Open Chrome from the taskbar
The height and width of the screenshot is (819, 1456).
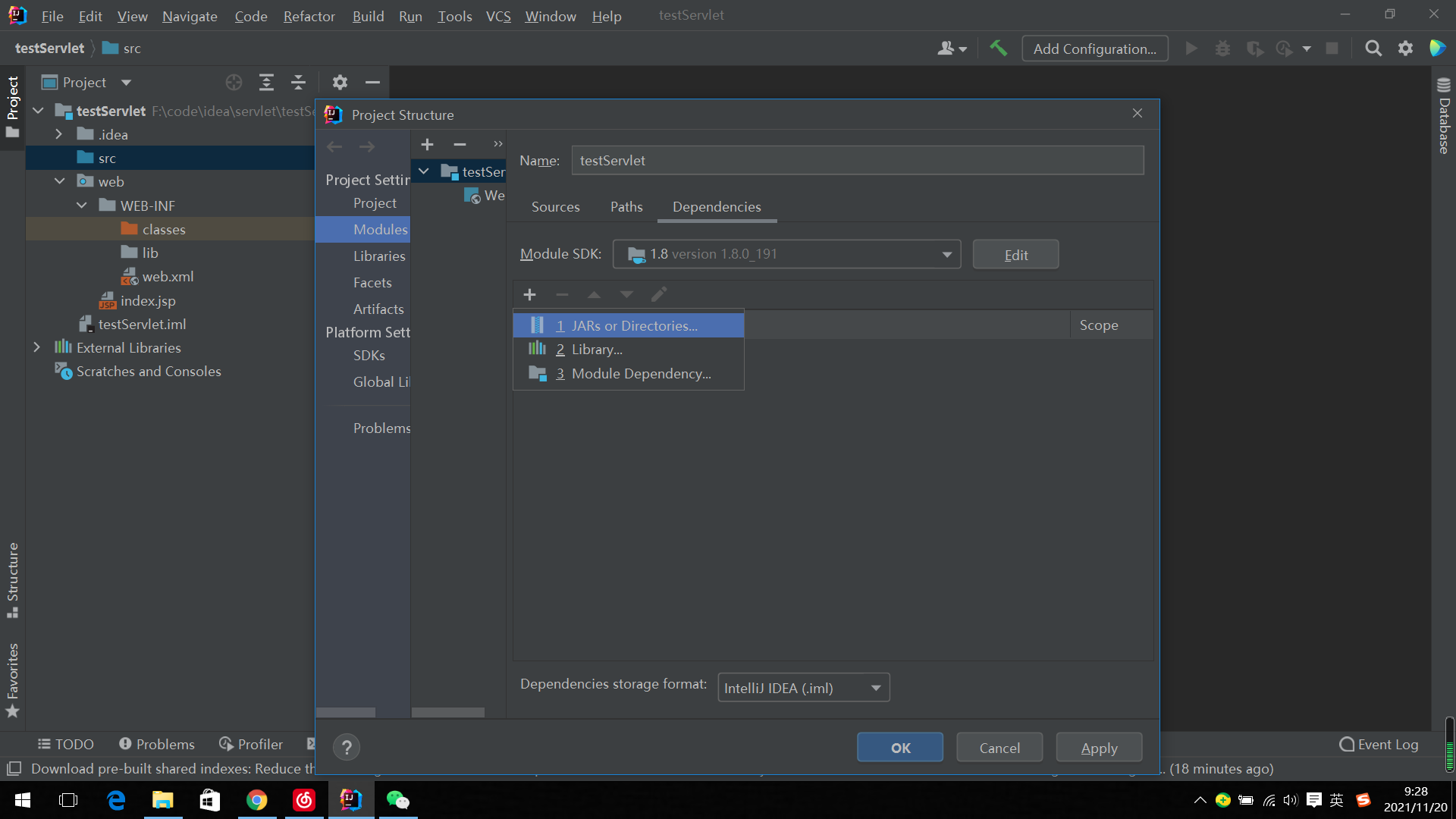pyautogui.click(x=257, y=800)
